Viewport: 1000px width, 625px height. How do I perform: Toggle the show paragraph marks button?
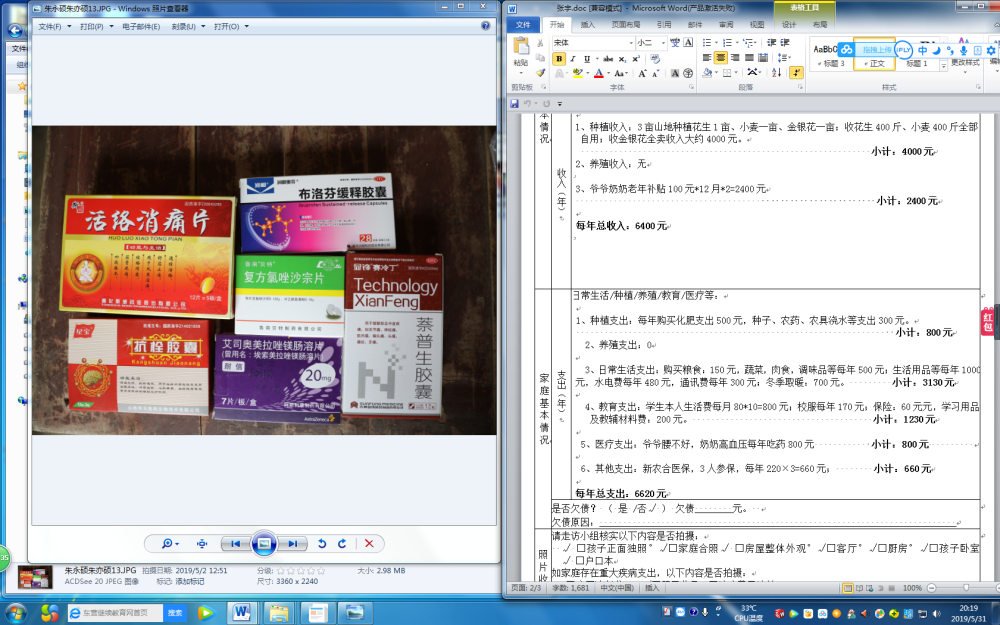(797, 73)
